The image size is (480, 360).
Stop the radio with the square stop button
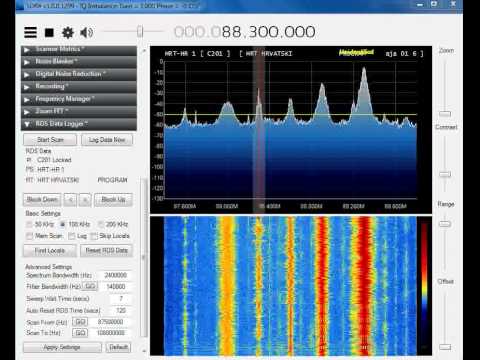click(x=49, y=33)
